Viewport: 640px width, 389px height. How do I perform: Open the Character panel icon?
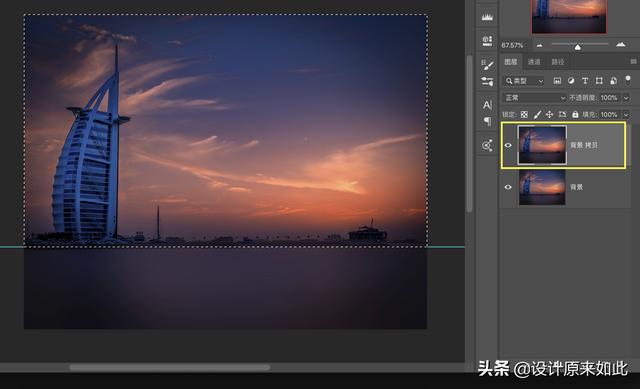tap(487, 105)
